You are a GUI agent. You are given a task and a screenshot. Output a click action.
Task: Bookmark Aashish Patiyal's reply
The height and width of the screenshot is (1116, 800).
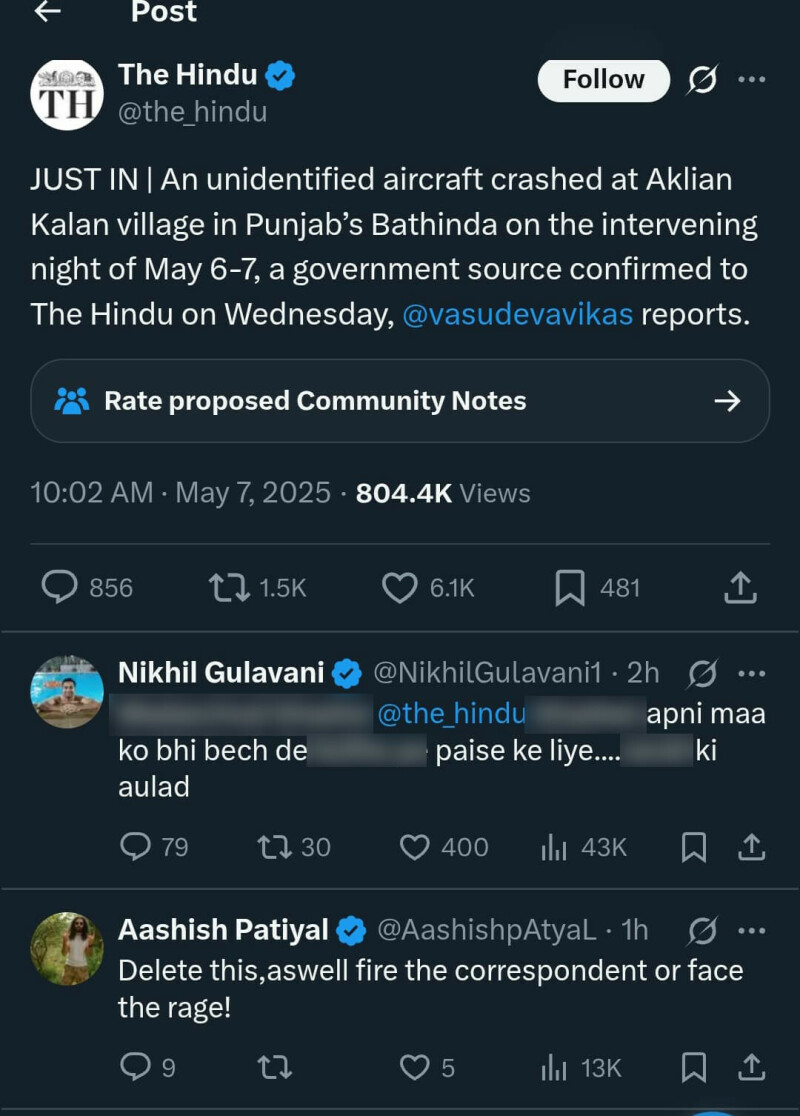[694, 1068]
